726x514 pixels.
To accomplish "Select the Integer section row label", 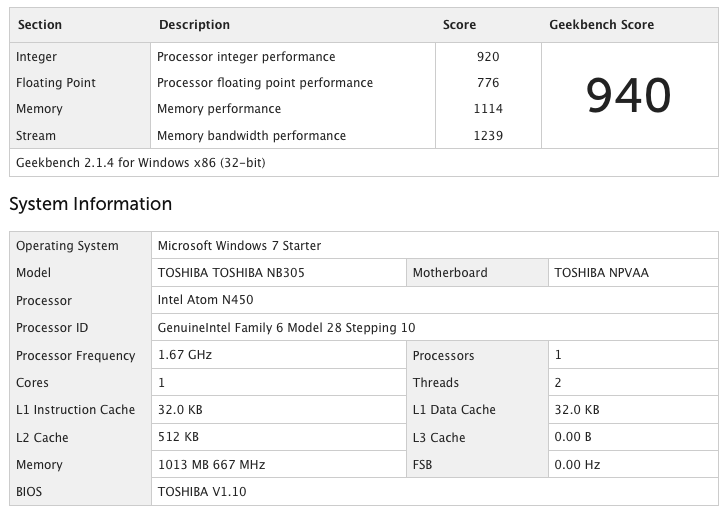I will click(x=37, y=57).
